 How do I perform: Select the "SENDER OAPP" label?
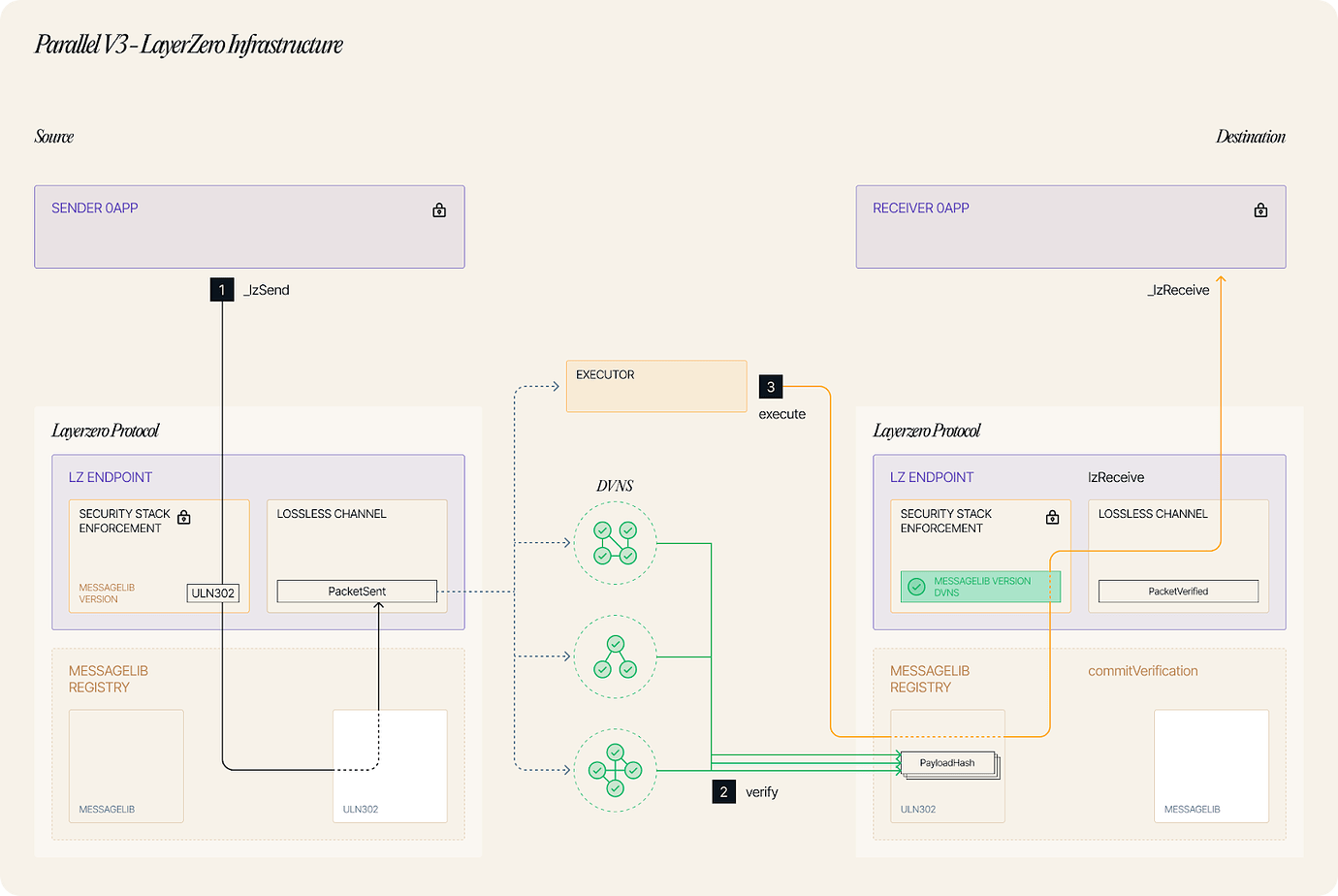click(95, 208)
